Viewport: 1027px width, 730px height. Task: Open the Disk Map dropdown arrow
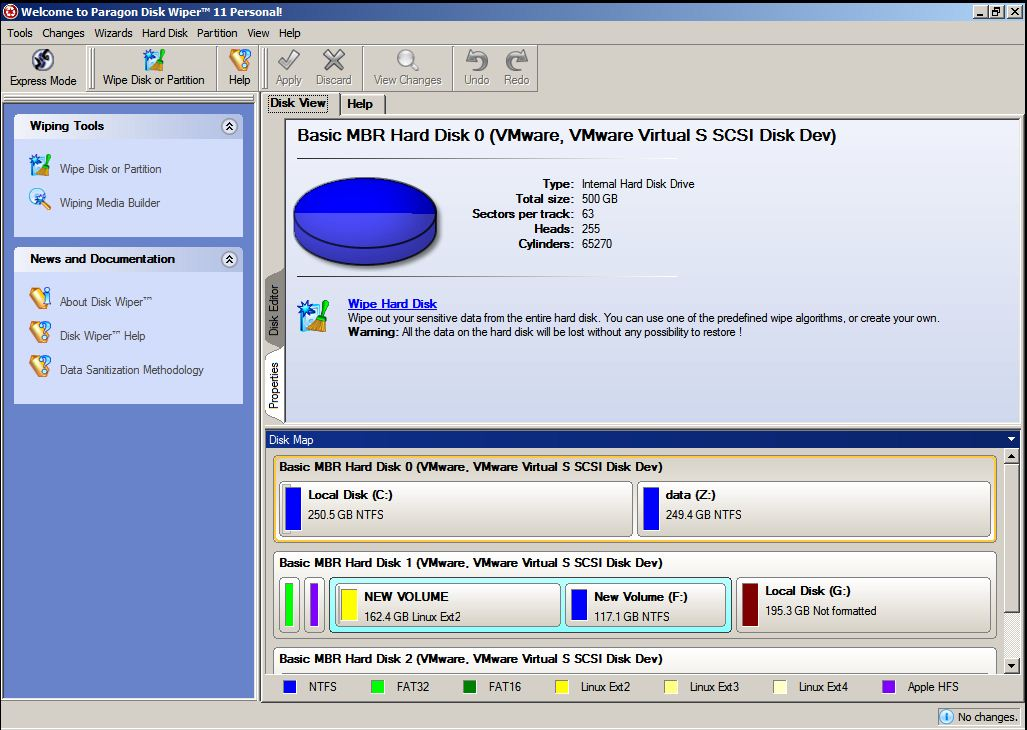tap(1011, 440)
